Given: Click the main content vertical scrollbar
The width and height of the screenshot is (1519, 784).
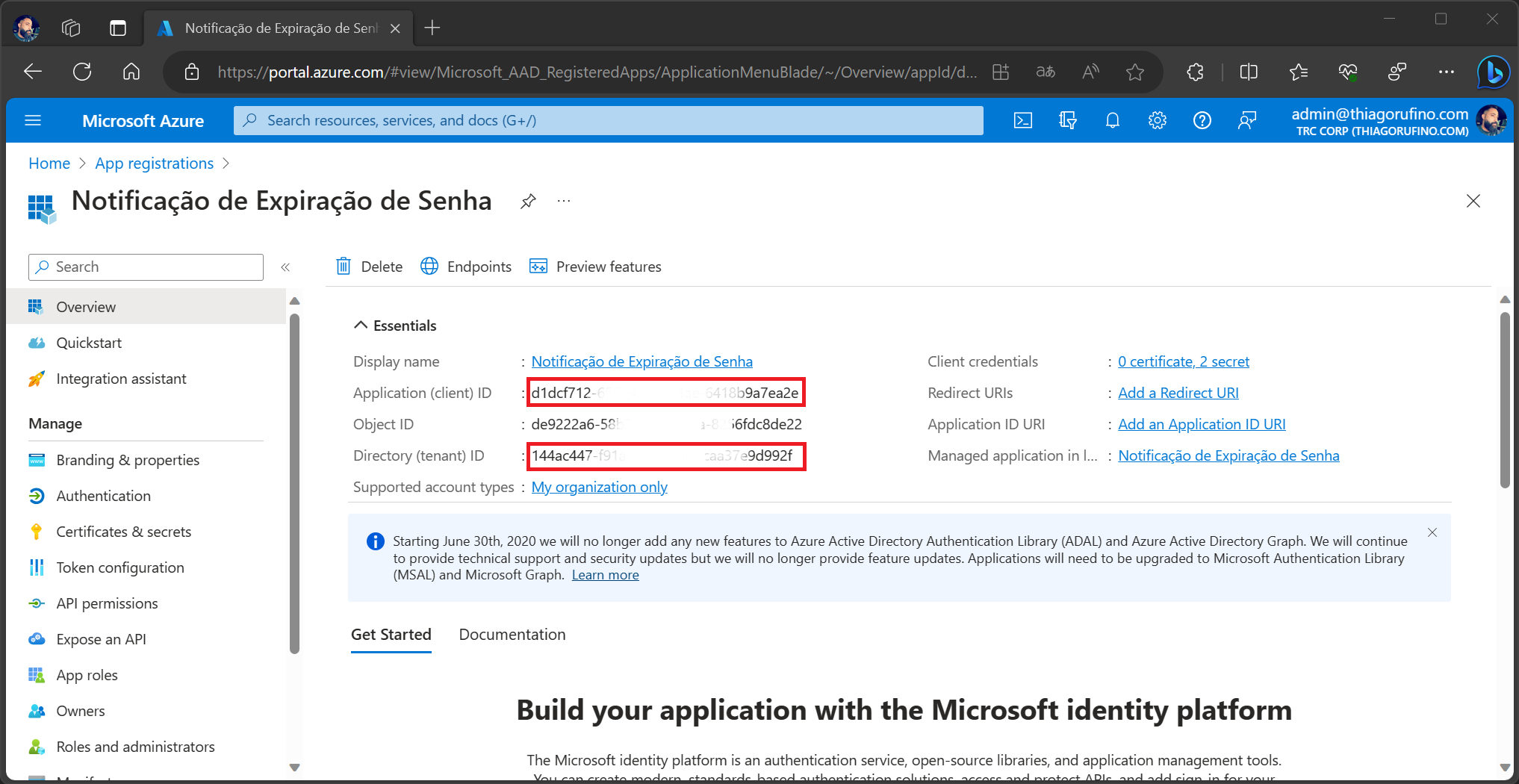Looking at the screenshot, I should pyautogui.click(x=1505, y=400).
